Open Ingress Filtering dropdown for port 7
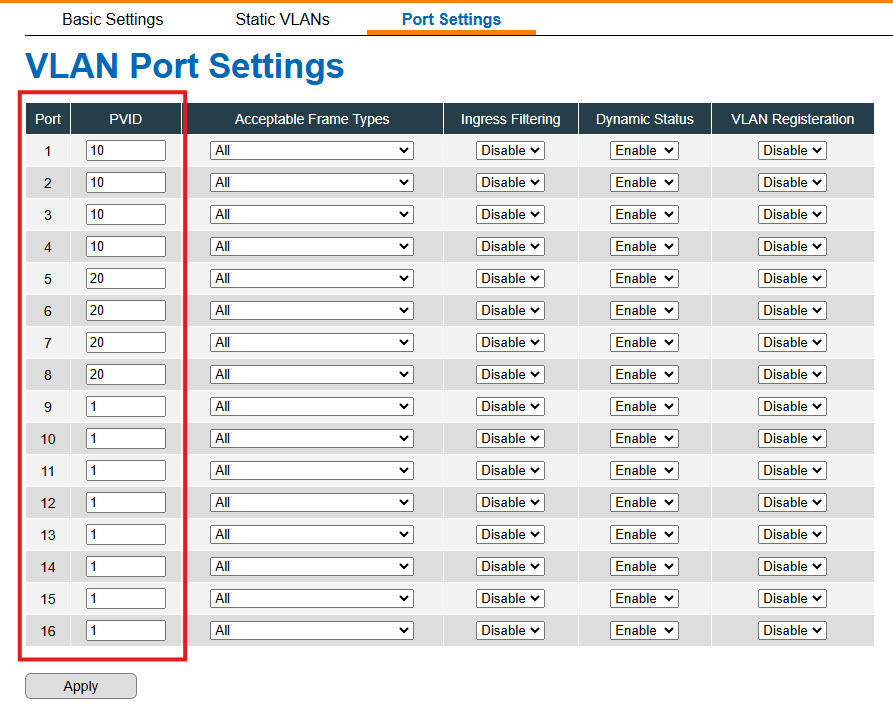The width and height of the screenshot is (893, 704). [510, 342]
